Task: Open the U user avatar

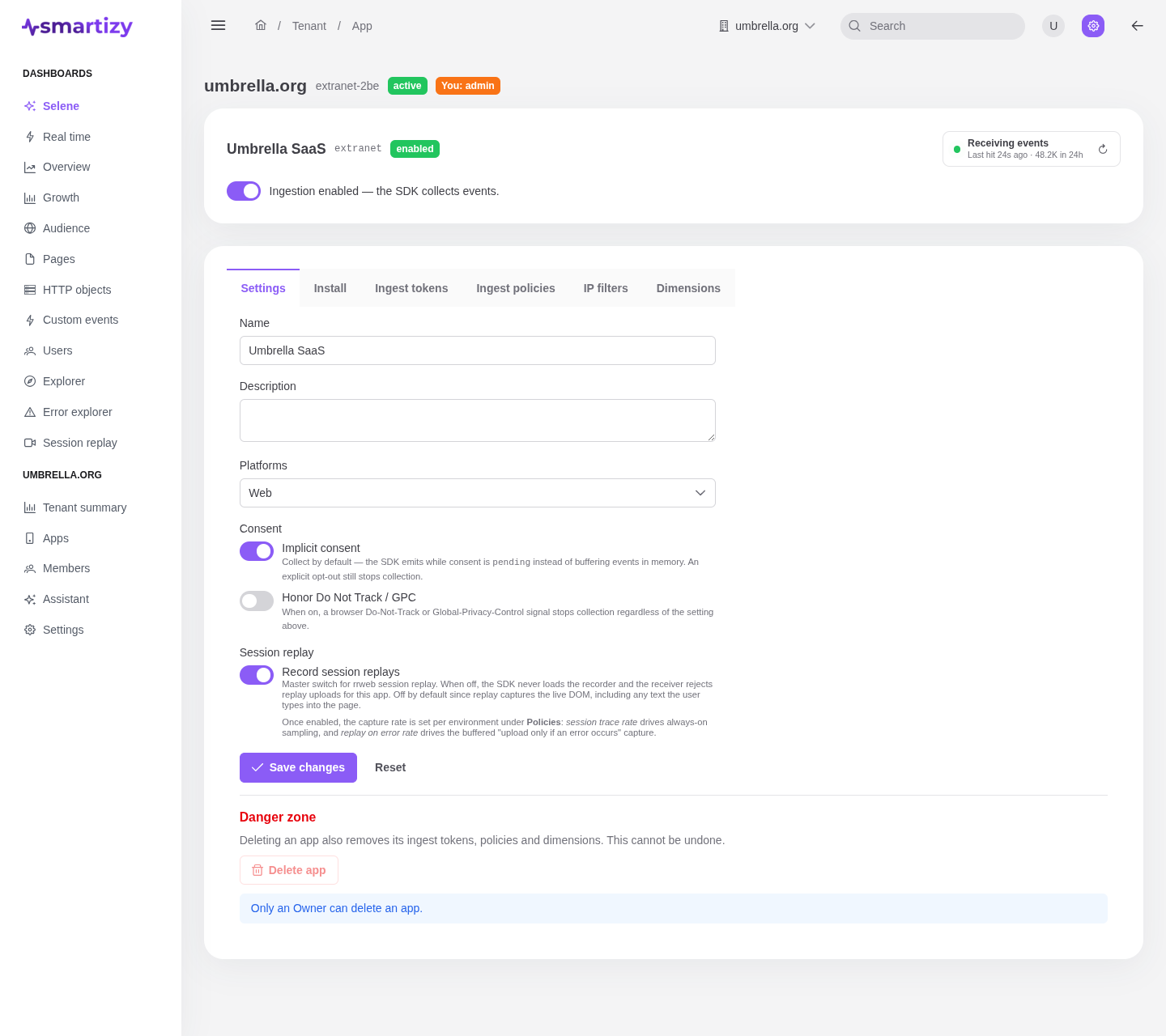Action: tap(1053, 26)
